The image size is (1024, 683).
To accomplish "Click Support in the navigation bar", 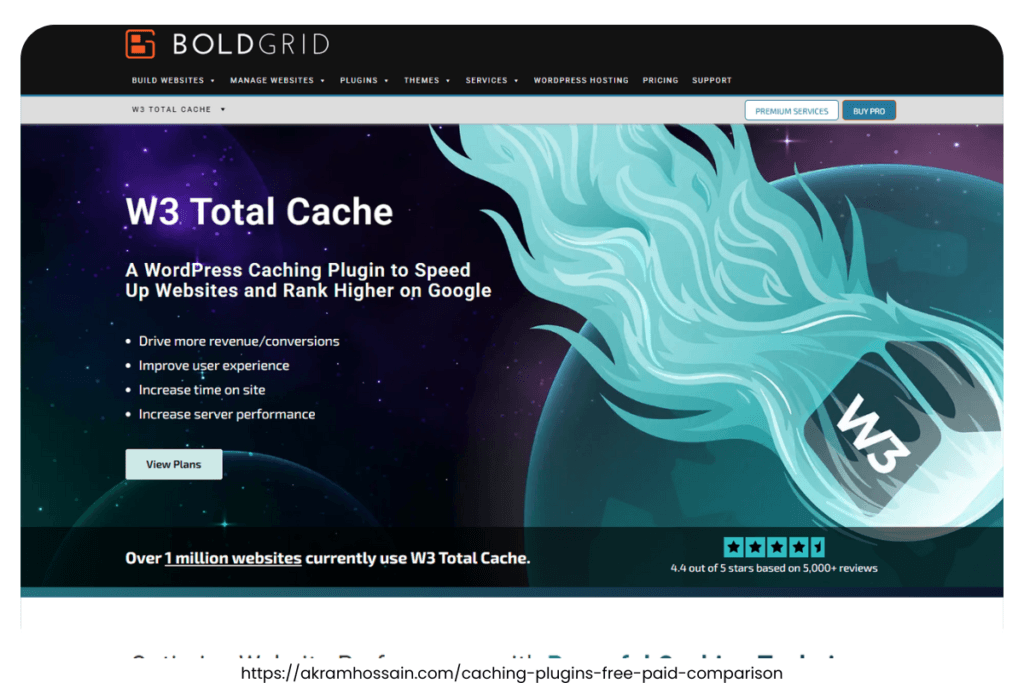I will pyautogui.click(x=711, y=80).
